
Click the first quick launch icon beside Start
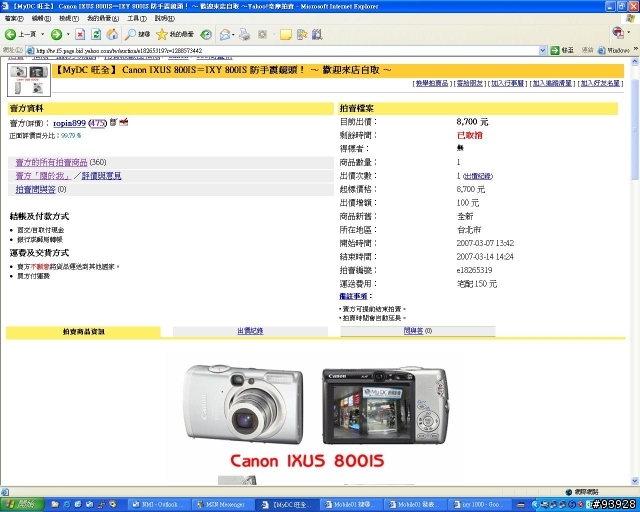(x=55, y=505)
